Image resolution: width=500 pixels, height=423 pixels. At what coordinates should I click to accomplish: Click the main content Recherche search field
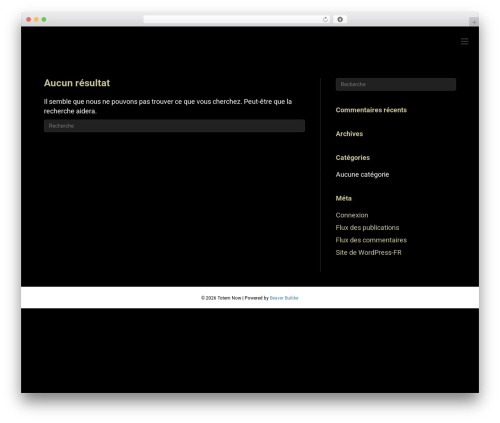pyautogui.click(x=174, y=126)
